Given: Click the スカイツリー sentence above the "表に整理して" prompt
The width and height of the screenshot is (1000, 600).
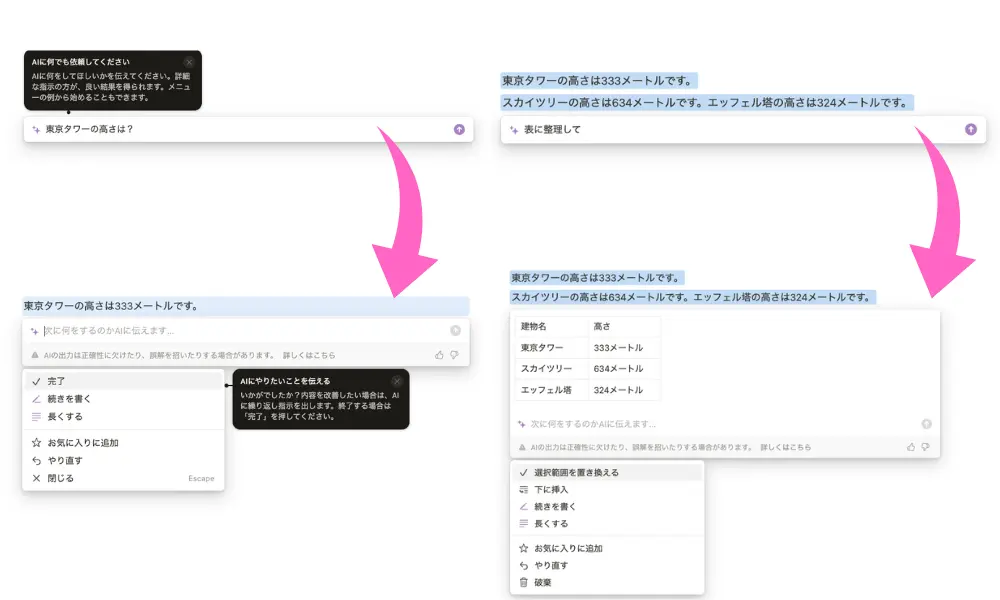Looking at the screenshot, I should [707, 103].
